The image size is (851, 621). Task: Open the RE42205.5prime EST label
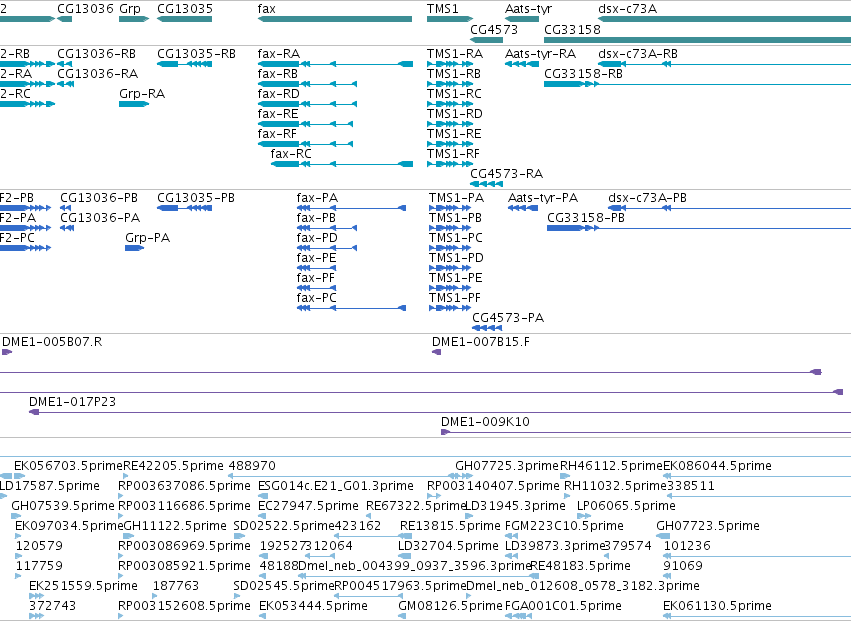click(x=174, y=466)
